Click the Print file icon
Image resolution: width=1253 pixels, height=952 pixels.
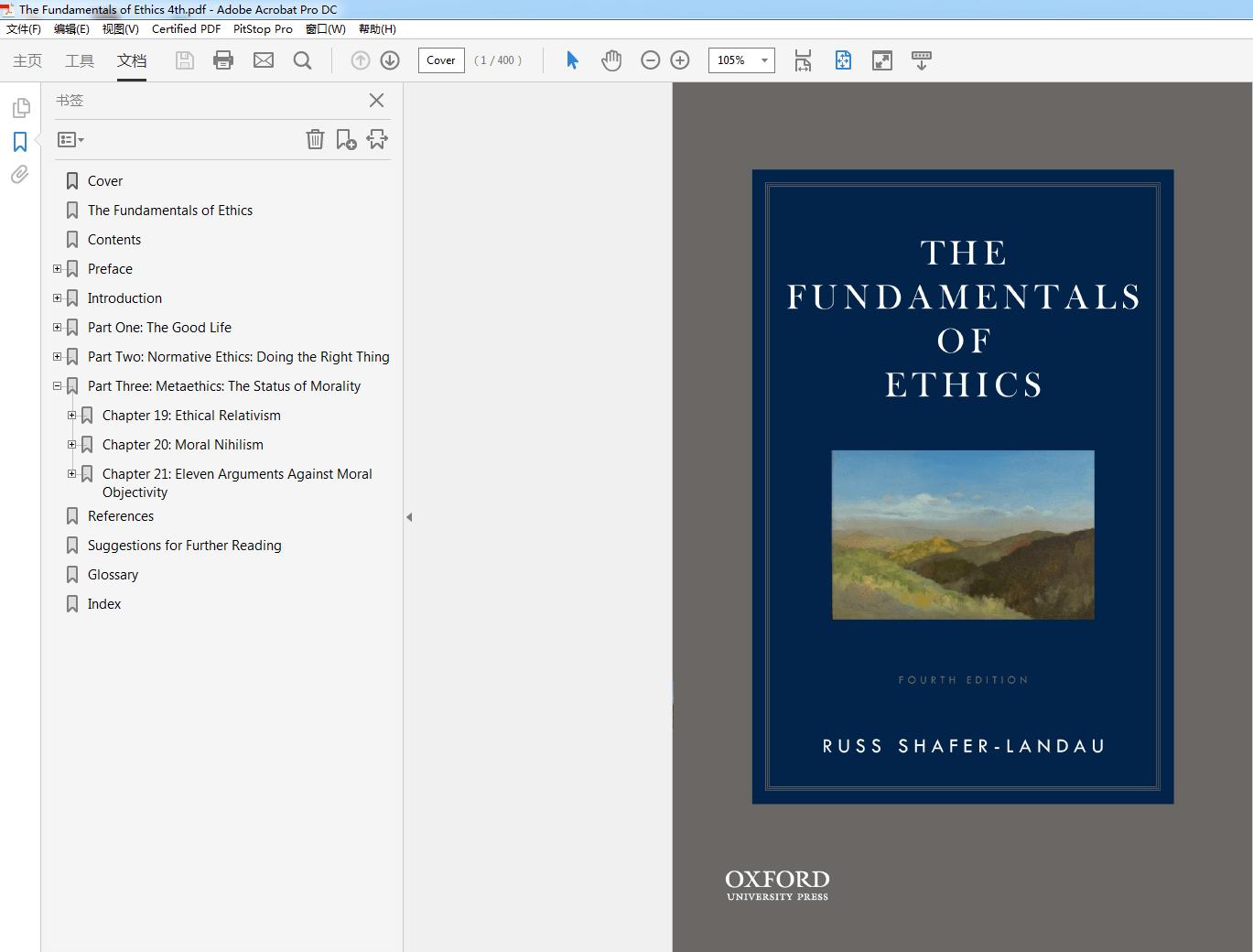coord(223,60)
